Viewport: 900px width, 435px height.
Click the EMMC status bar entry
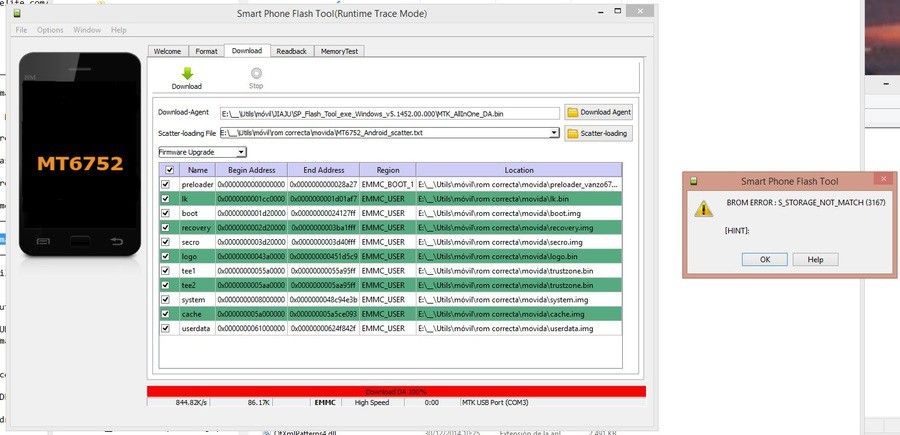coord(324,403)
